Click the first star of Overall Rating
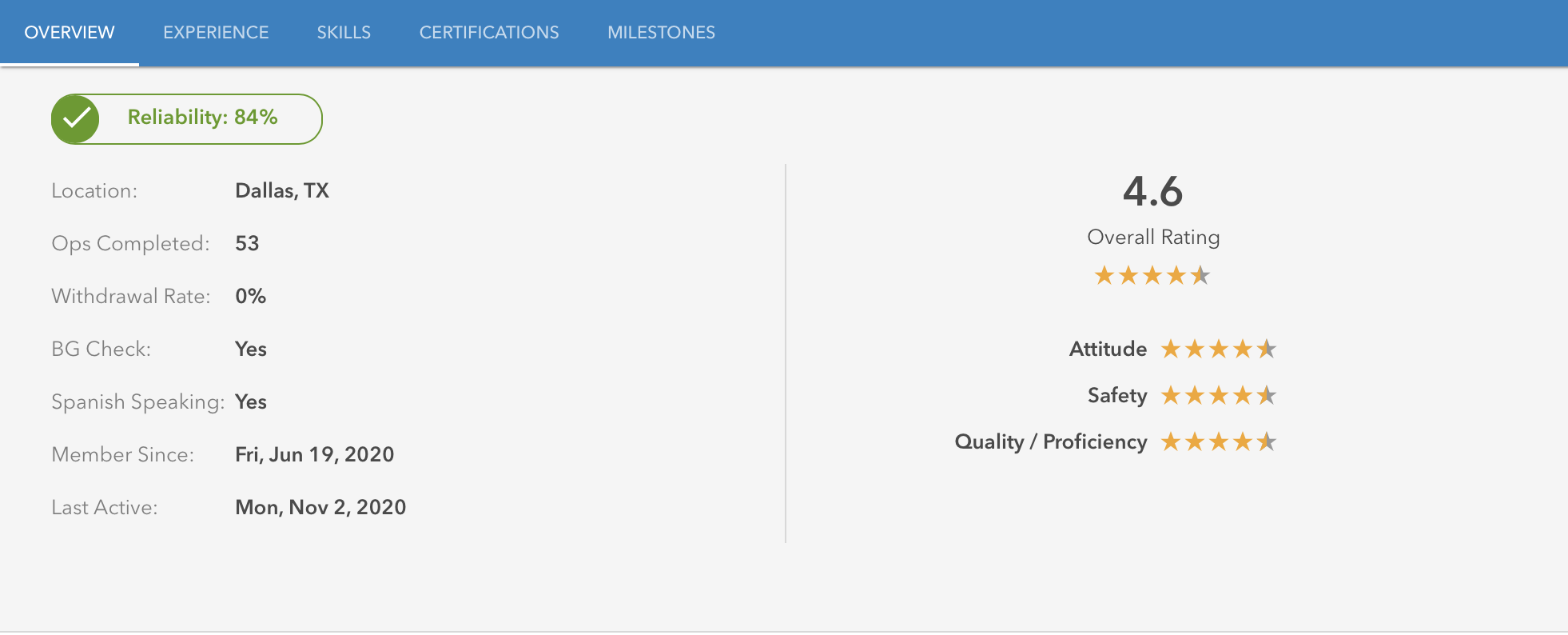 point(1104,276)
